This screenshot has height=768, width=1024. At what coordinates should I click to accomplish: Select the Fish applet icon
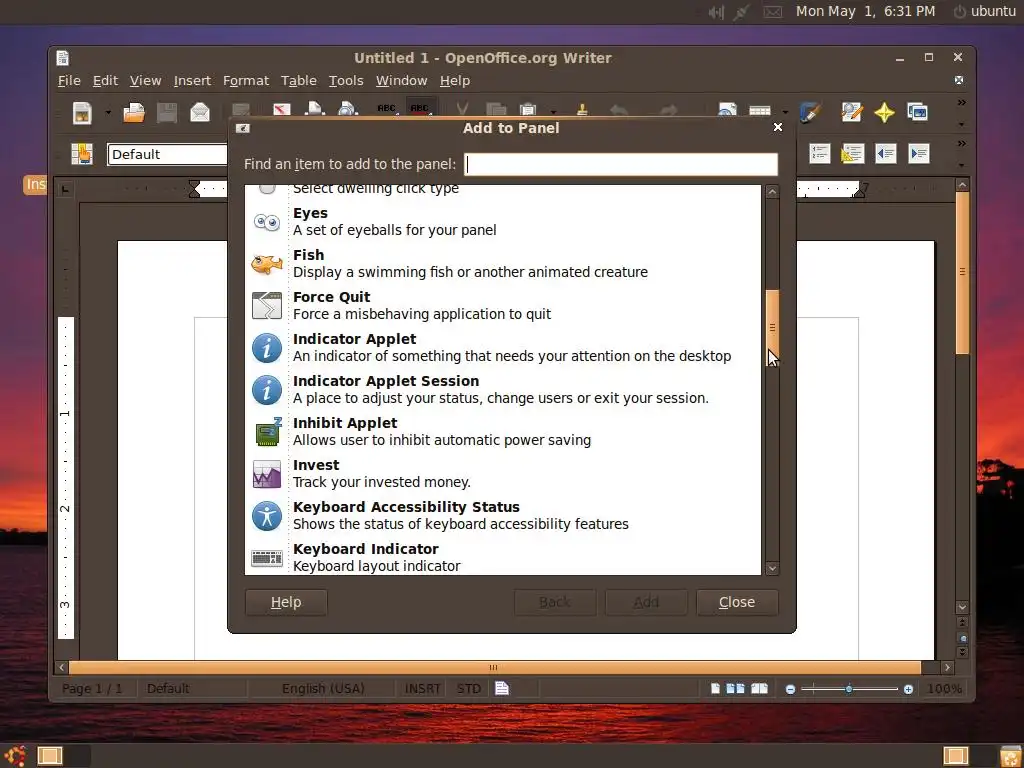(x=266, y=264)
